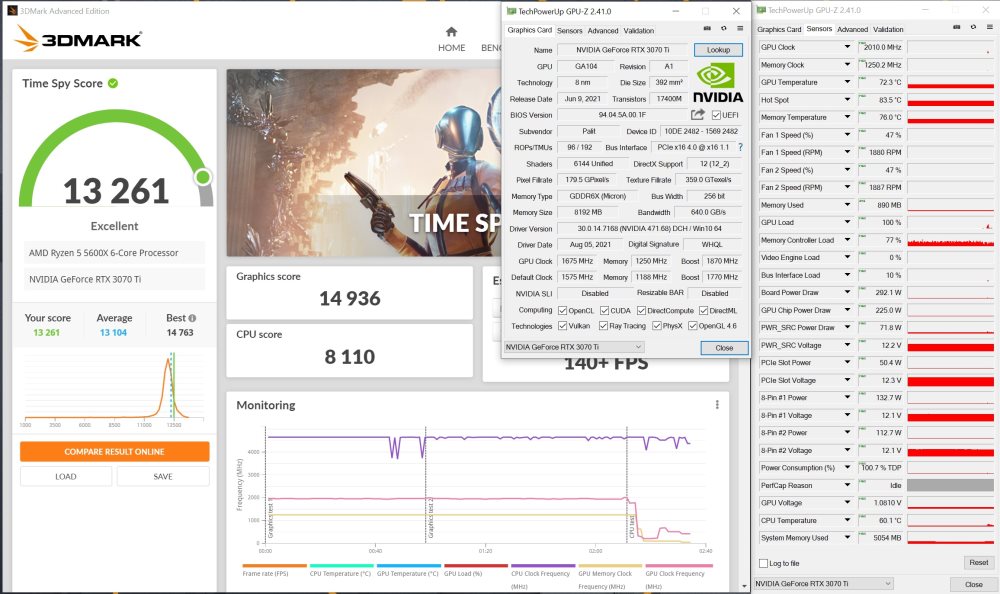This screenshot has width=1000, height=594.
Task: Open the Monitoring panel three-dot menu
Action: point(717,405)
